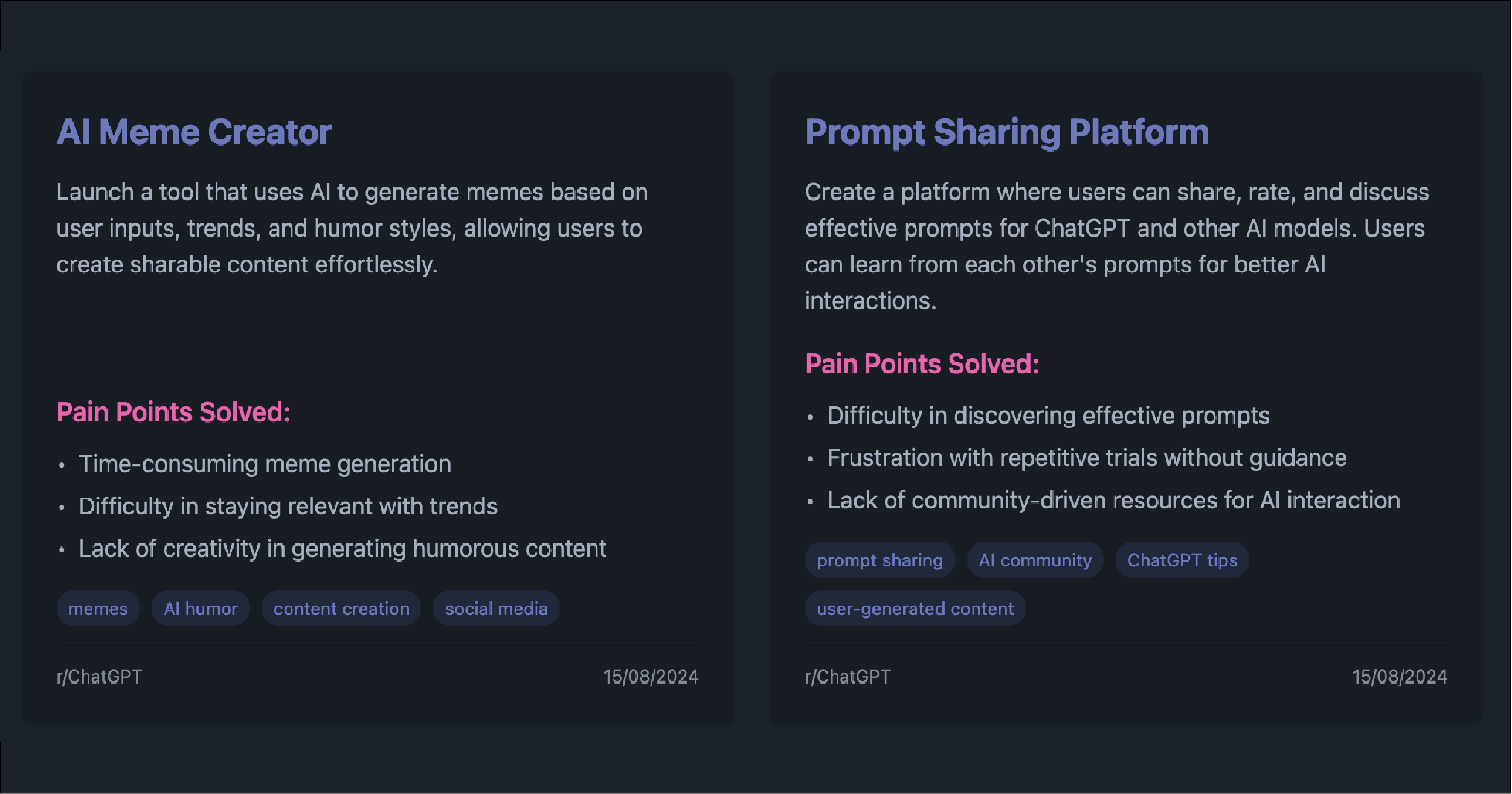1512x794 pixels.
Task: Select the AI community tag
Action: 1035,560
